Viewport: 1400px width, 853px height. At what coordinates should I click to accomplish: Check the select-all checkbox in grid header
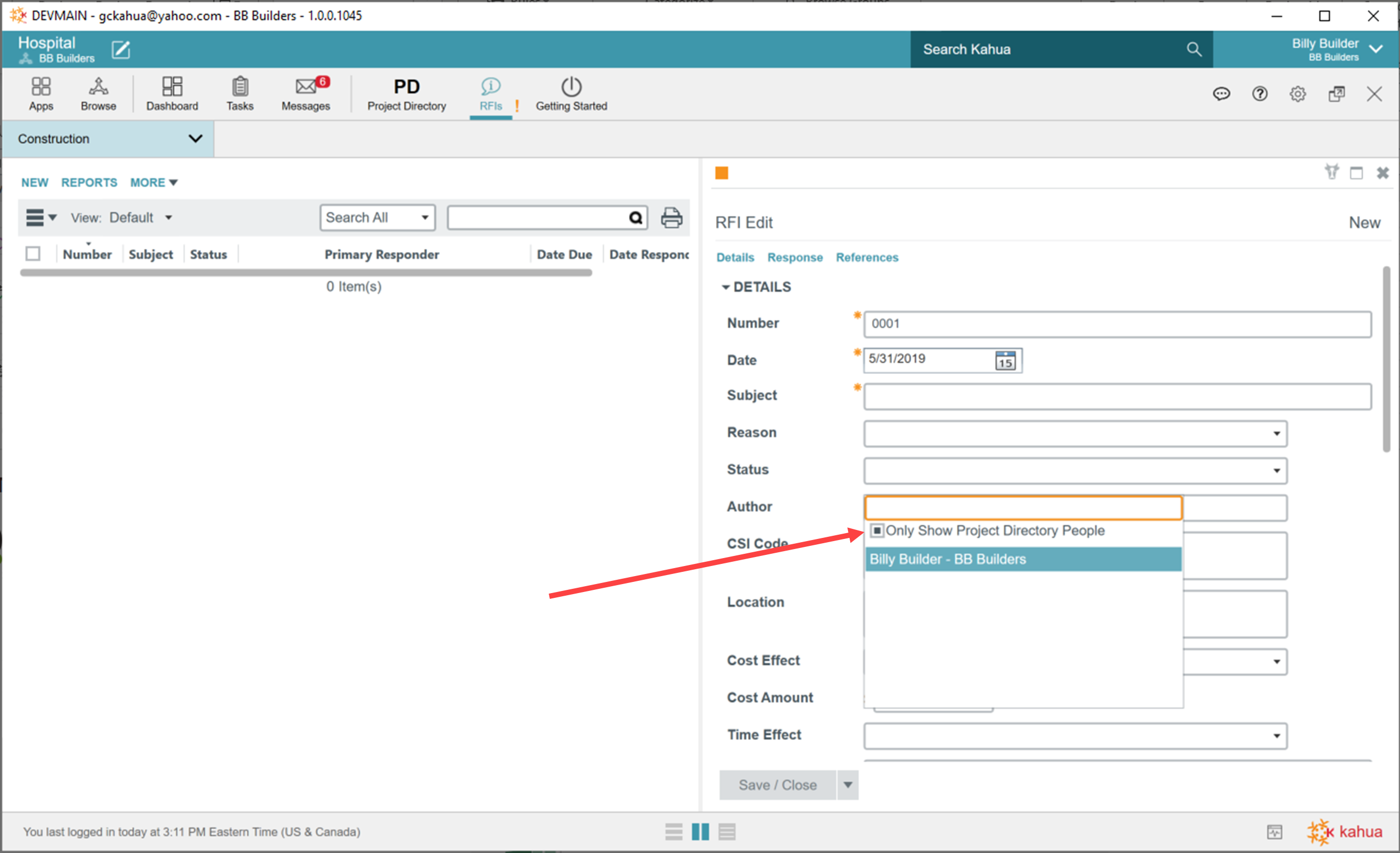(x=33, y=254)
